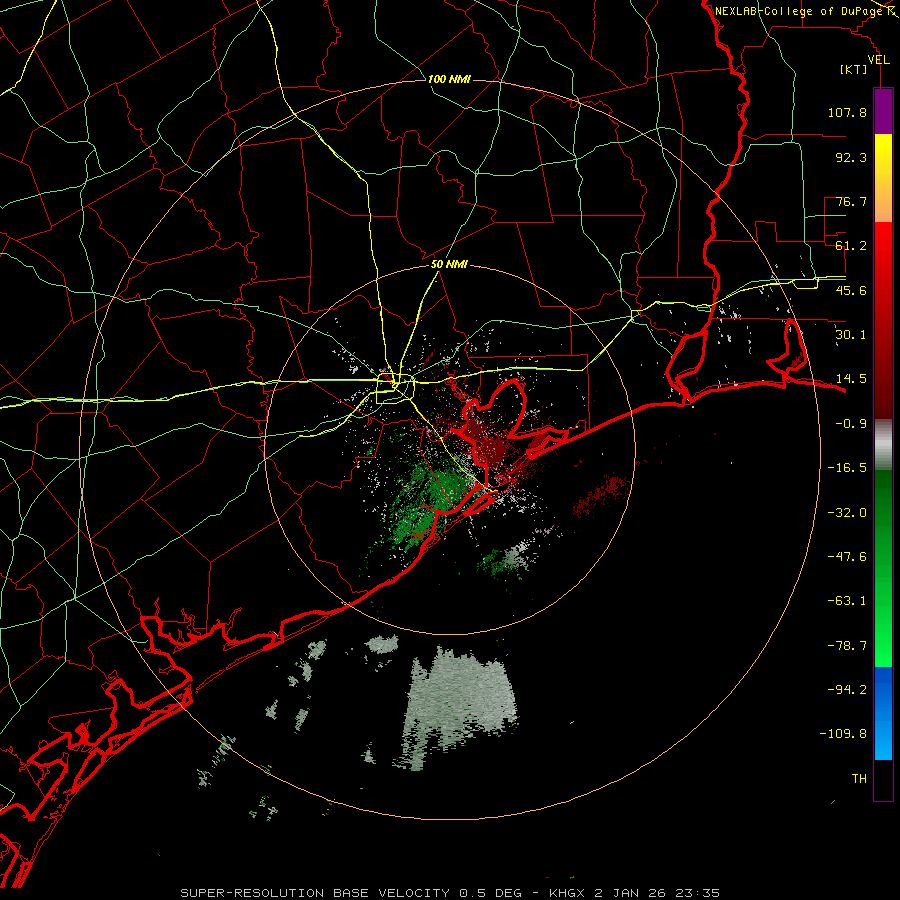The width and height of the screenshot is (900, 900).
Task: Select the 61.2 velocity scale value
Action: tap(851, 246)
